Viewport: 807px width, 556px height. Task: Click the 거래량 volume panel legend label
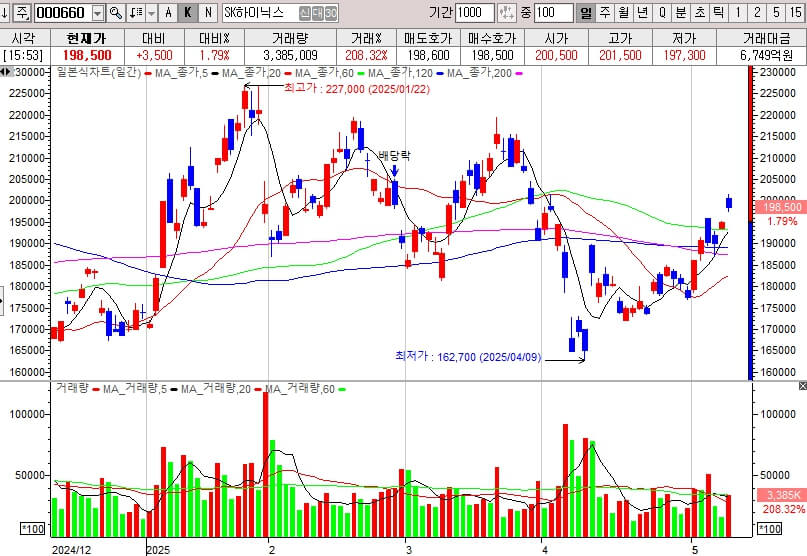72,388
